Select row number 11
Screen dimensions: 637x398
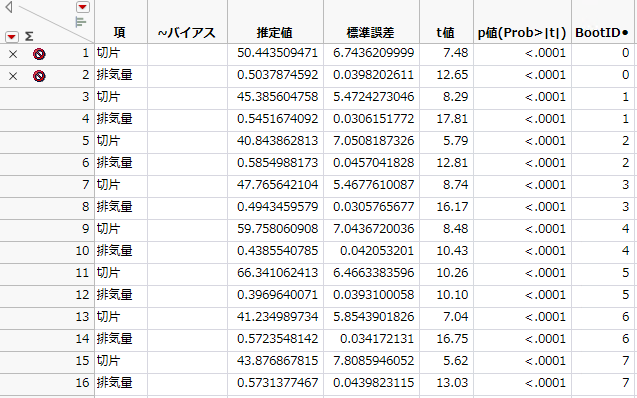pyautogui.click(x=82, y=273)
